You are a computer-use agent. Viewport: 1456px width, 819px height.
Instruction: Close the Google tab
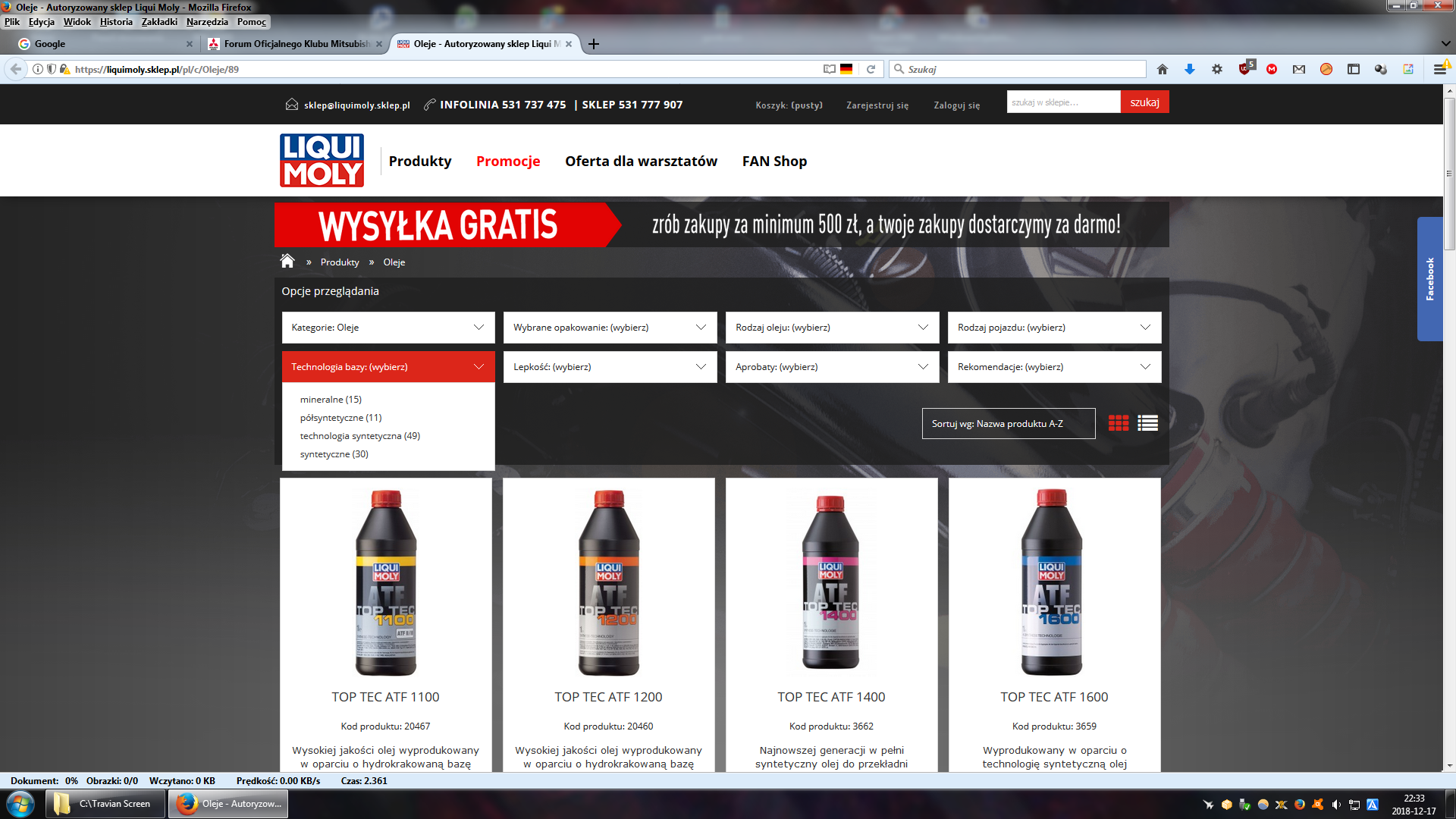click(190, 44)
